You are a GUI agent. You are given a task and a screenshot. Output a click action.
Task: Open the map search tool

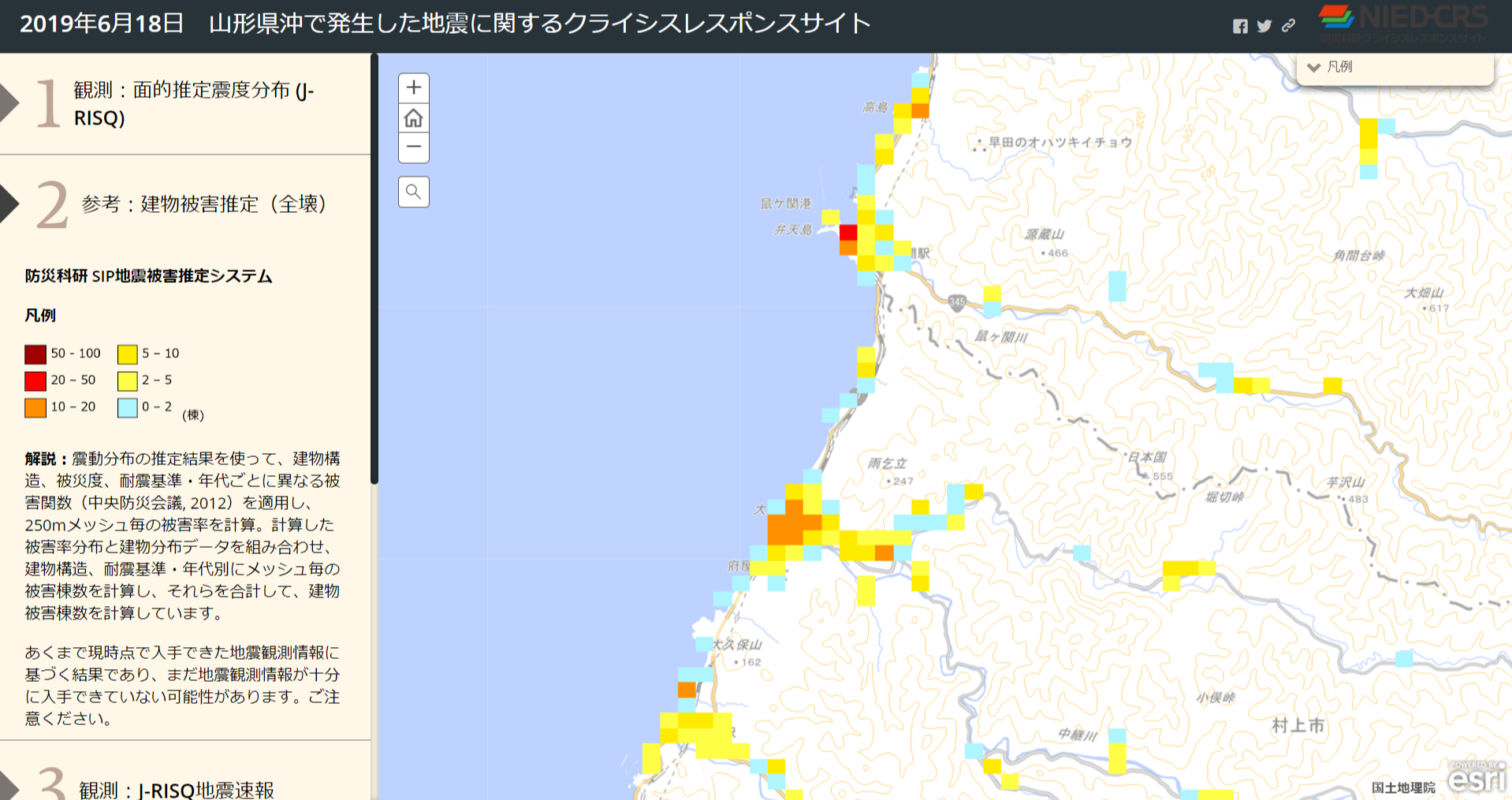pyautogui.click(x=413, y=192)
